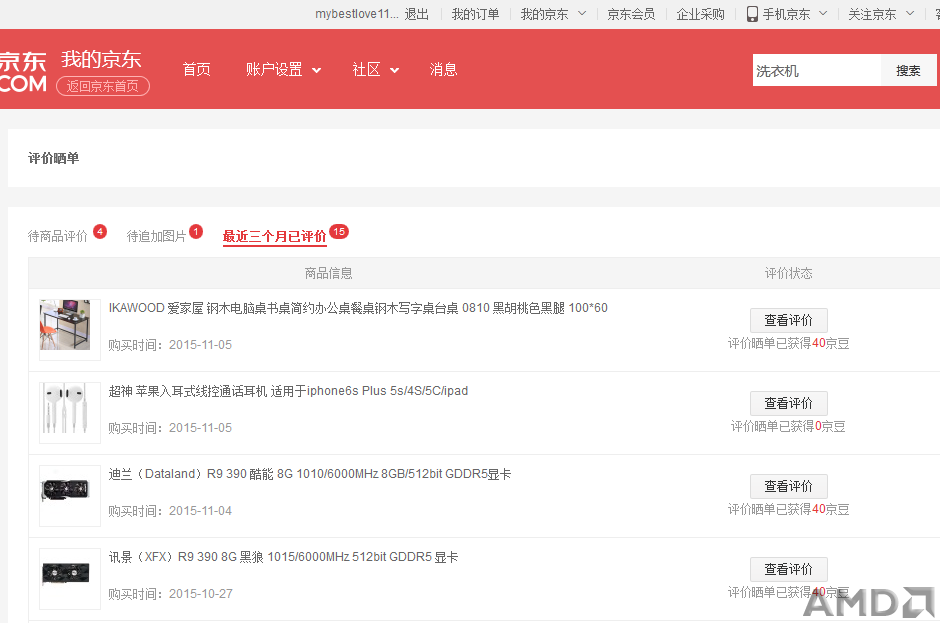940x623 pixels.
Task: Select the 最近三个月已评价 tab
Action: click(x=275, y=236)
